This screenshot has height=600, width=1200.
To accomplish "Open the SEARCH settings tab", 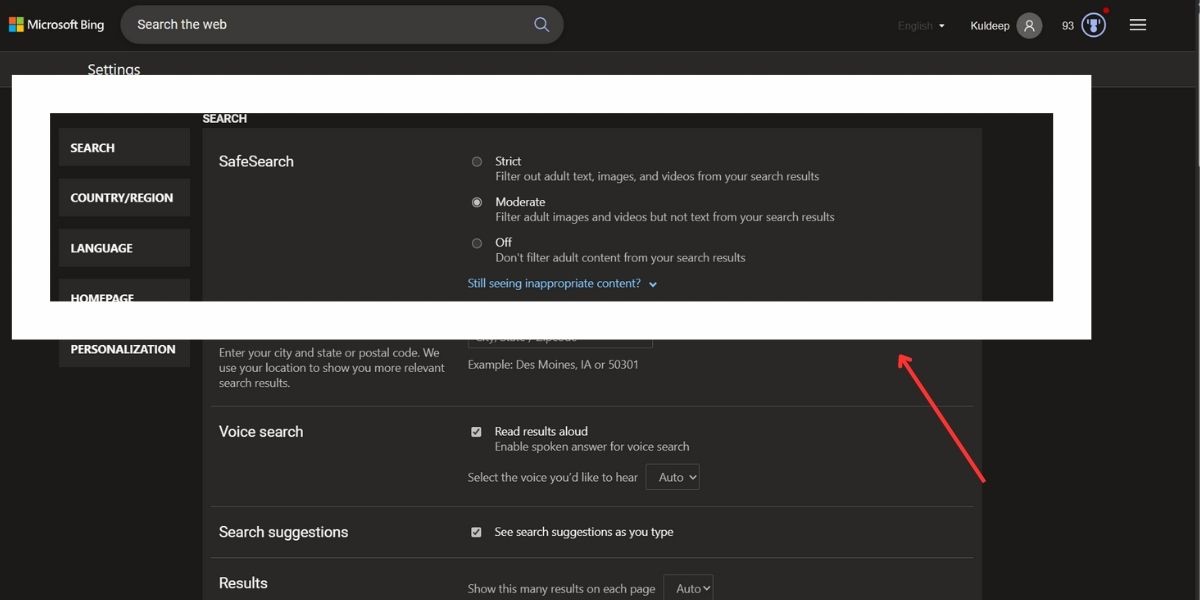I will [124, 147].
